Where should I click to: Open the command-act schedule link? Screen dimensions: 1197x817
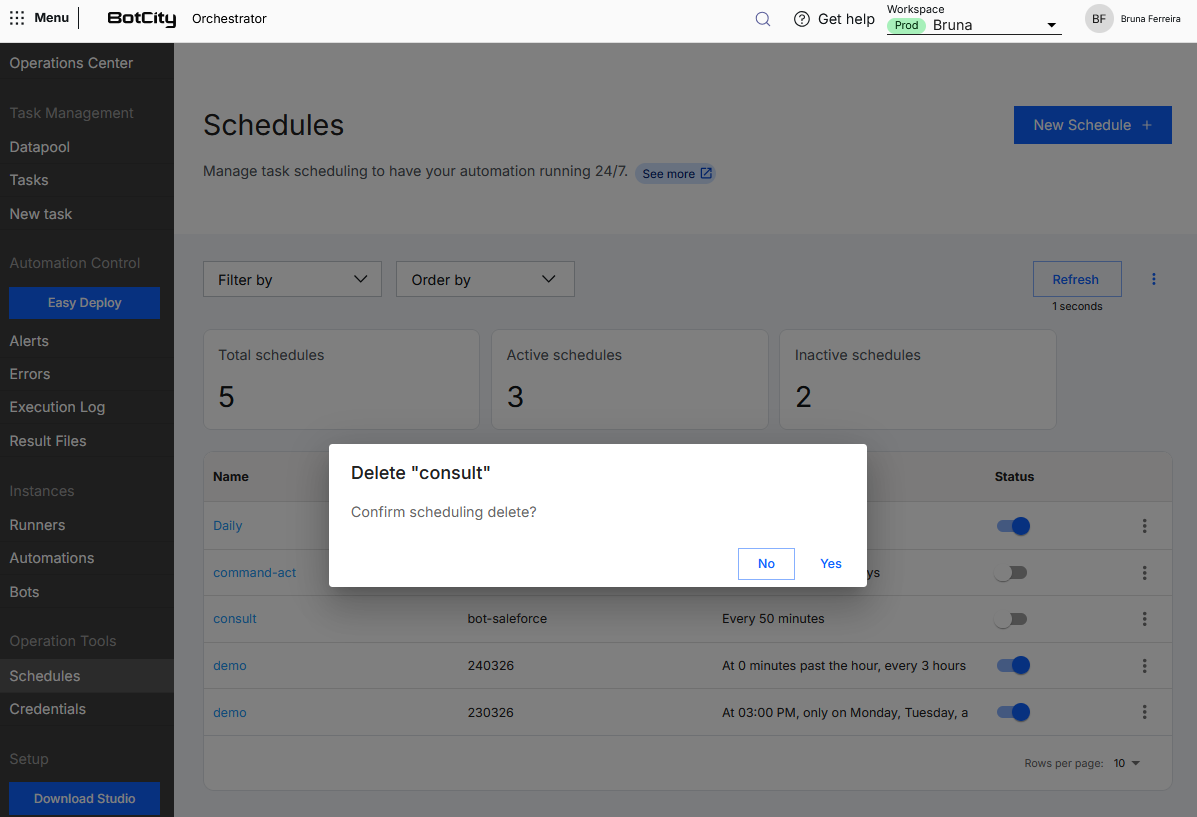point(254,573)
